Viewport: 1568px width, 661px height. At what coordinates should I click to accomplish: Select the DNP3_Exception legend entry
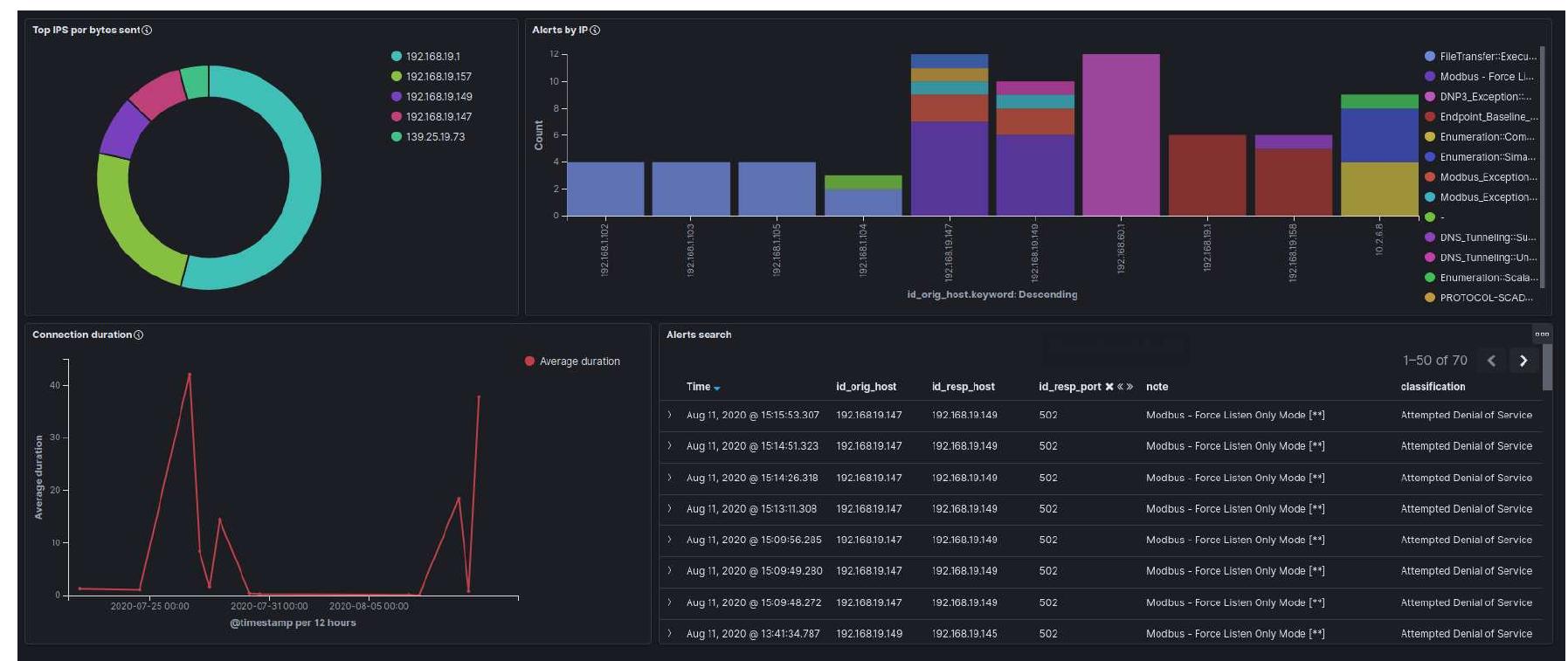click(x=1478, y=96)
